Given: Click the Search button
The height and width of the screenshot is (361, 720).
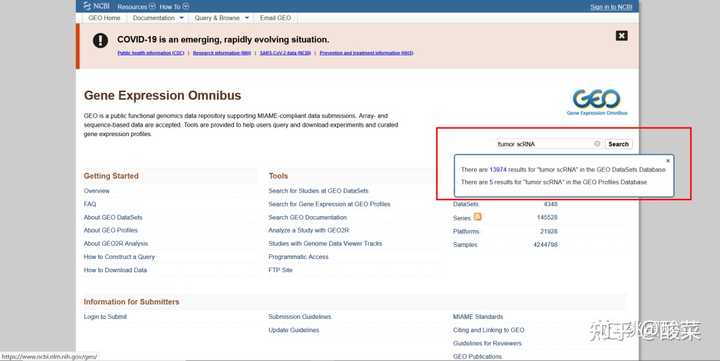Looking at the screenshot, I should 618,144.
